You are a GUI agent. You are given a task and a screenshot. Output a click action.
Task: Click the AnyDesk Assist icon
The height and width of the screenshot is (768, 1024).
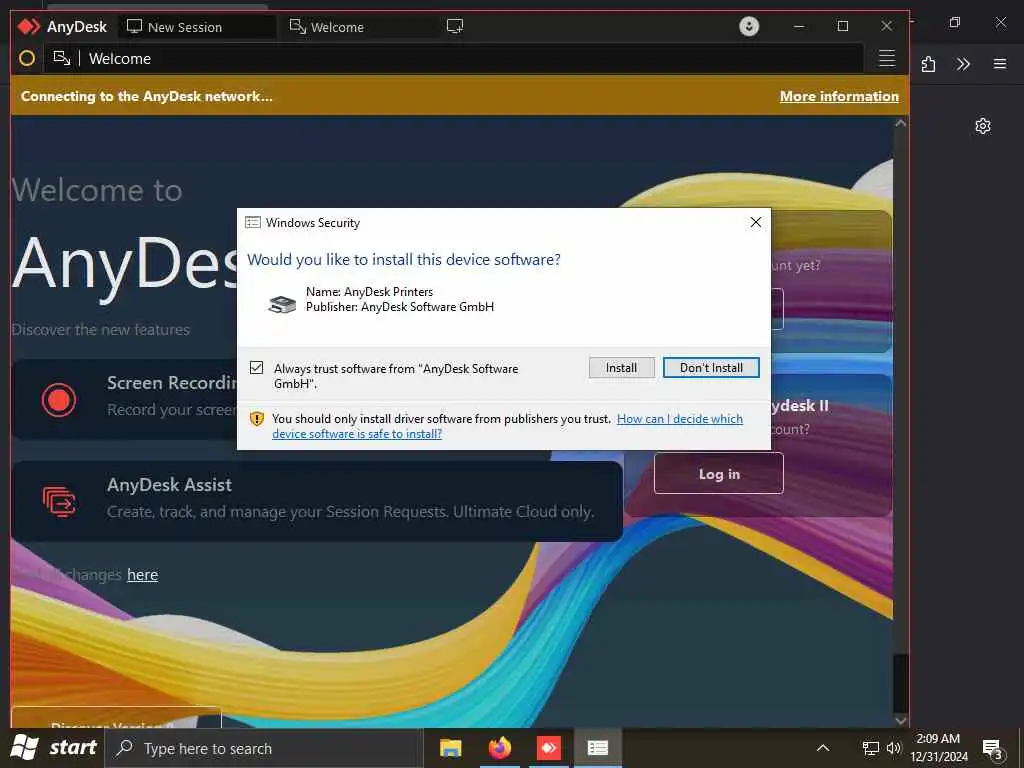(59, 502)
